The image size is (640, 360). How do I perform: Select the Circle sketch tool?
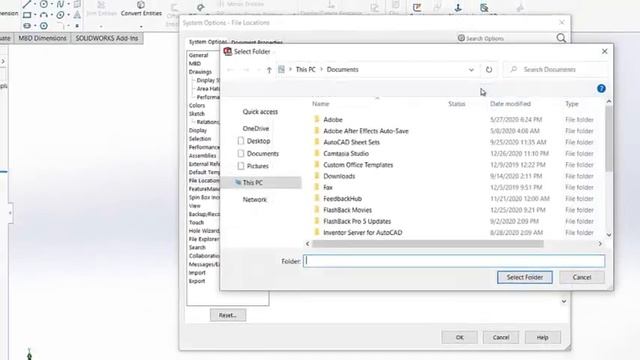(x=44, y=4)
